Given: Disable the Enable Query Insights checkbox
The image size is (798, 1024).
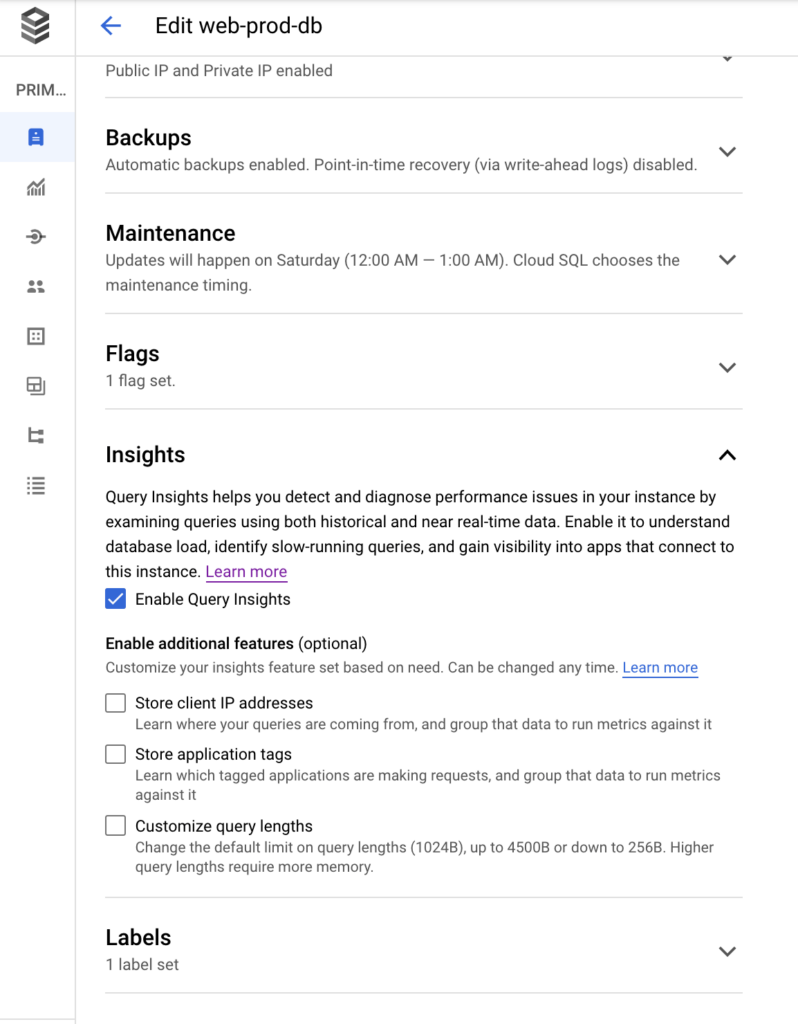Looking at the screenshot, I should coord(115,598).
